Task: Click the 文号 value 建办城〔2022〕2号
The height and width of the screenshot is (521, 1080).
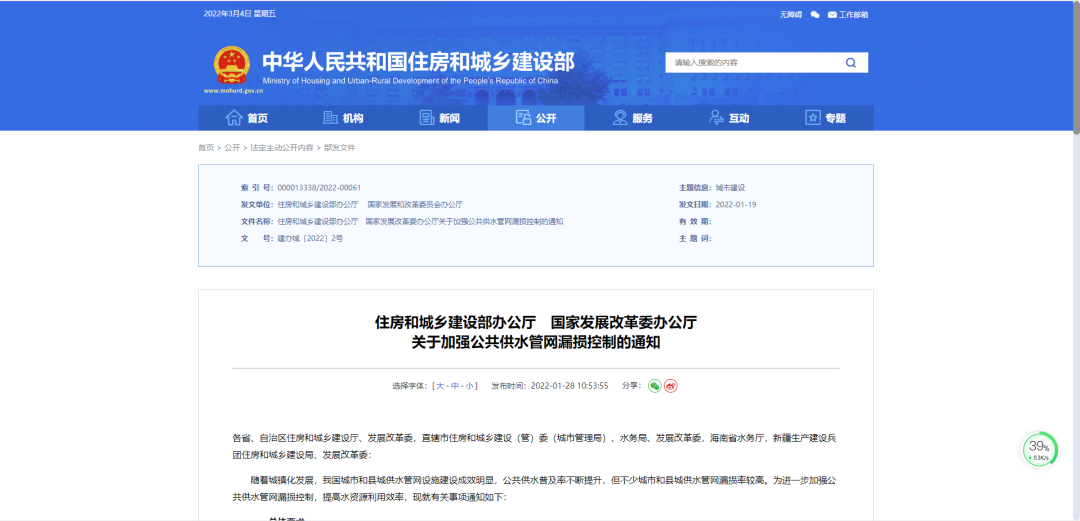Action: pos(310,238)
